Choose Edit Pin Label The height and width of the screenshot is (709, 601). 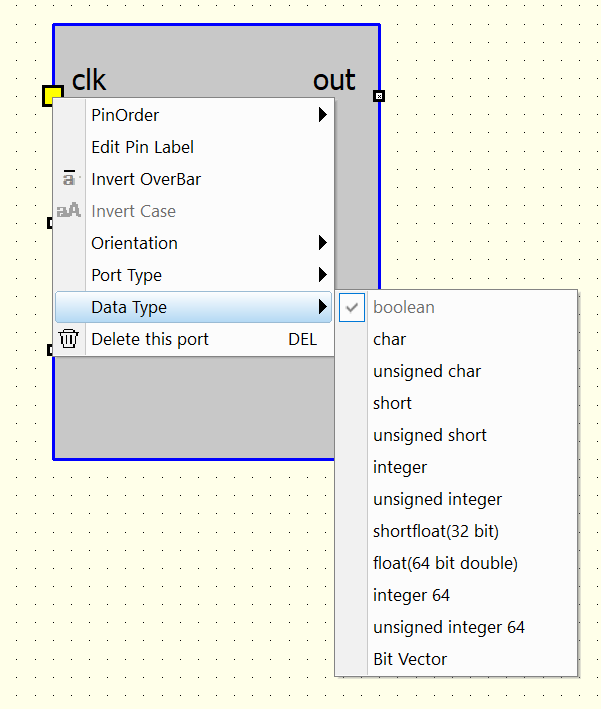click(x=143, y=147)
